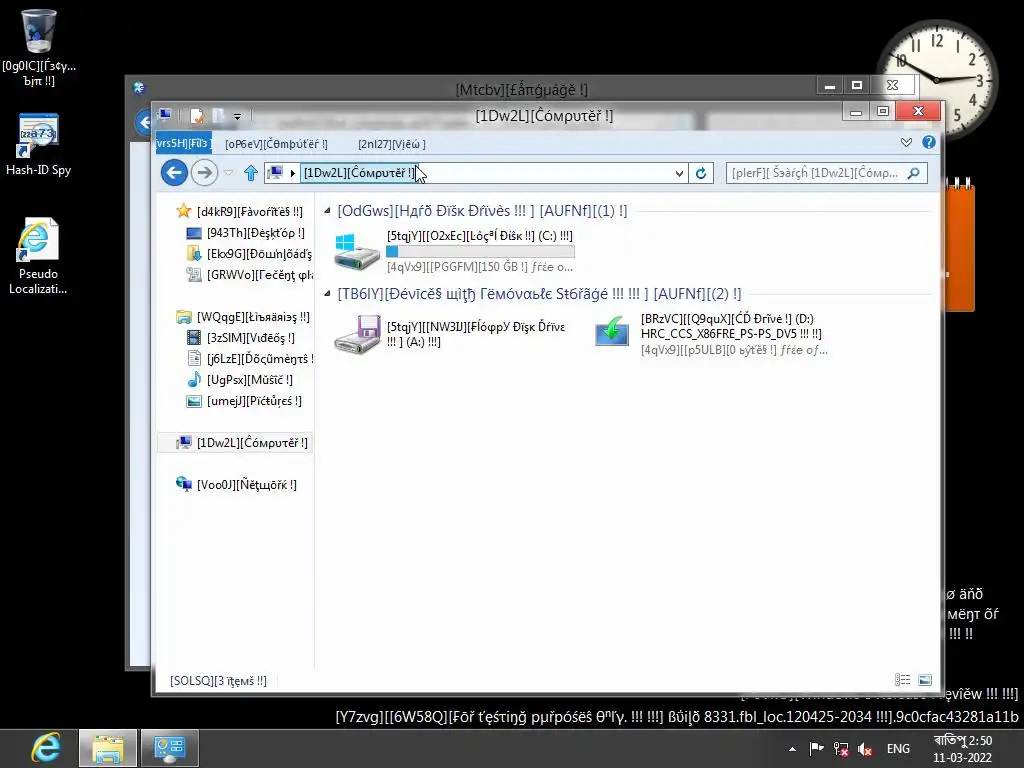This screenshot has width=1024, height=768.
Task: Expand the ribbon with chevron
Action: pyautogui.click(x=906, y=142)
